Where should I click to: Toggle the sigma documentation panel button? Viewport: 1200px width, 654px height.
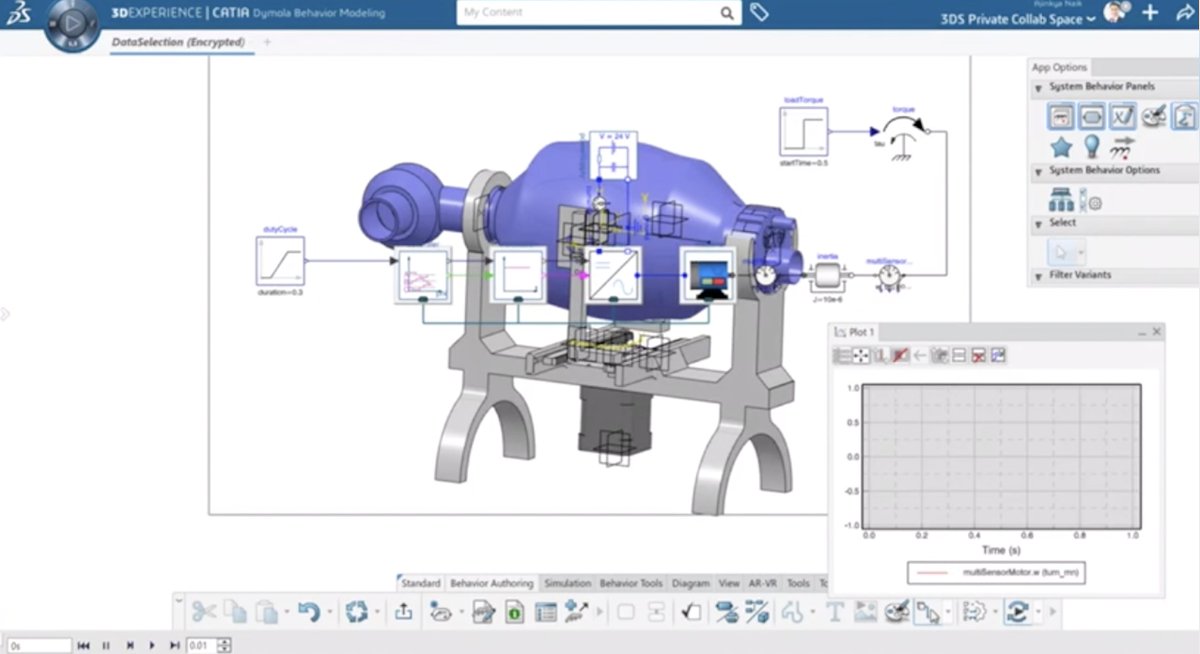[1185, 116]
